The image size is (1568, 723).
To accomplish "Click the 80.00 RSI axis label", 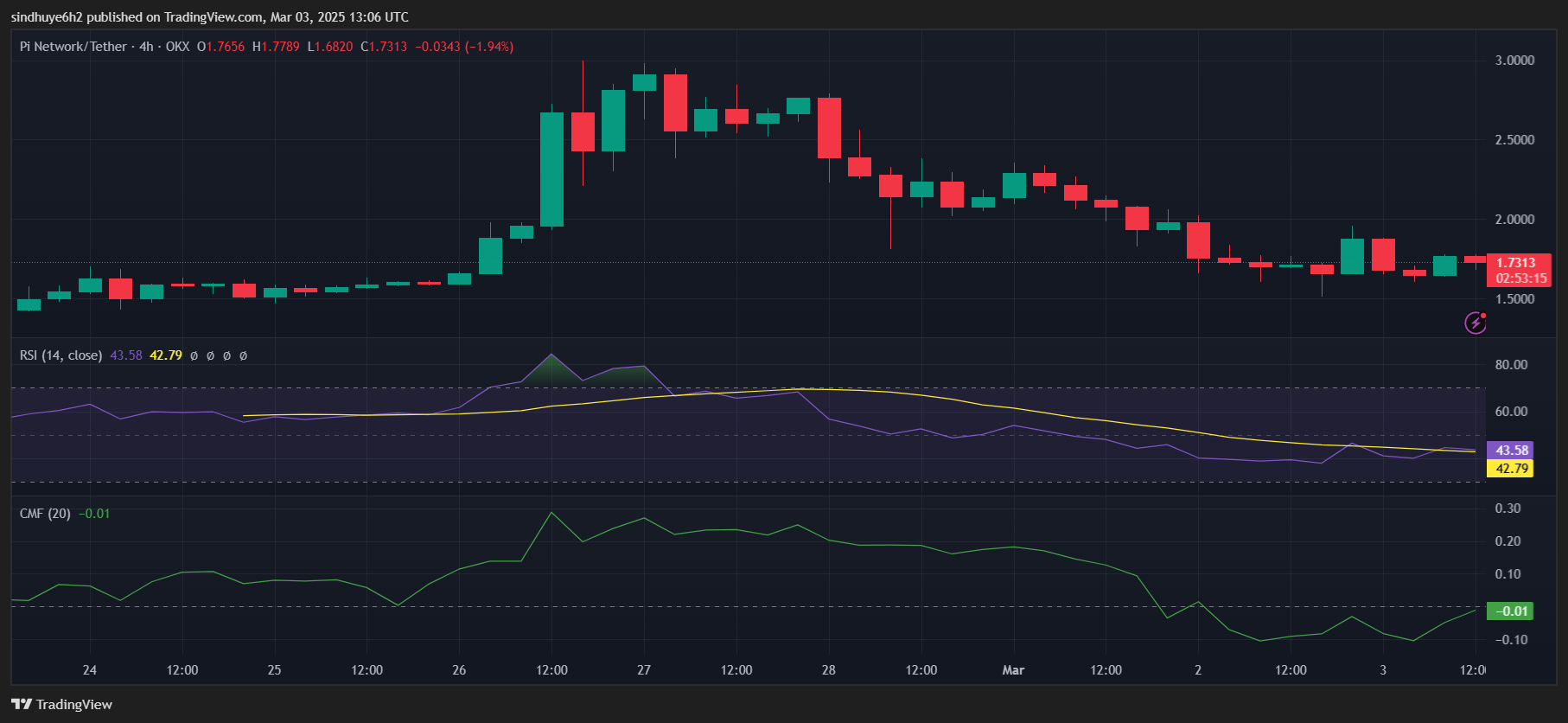I will point(1512,365).
